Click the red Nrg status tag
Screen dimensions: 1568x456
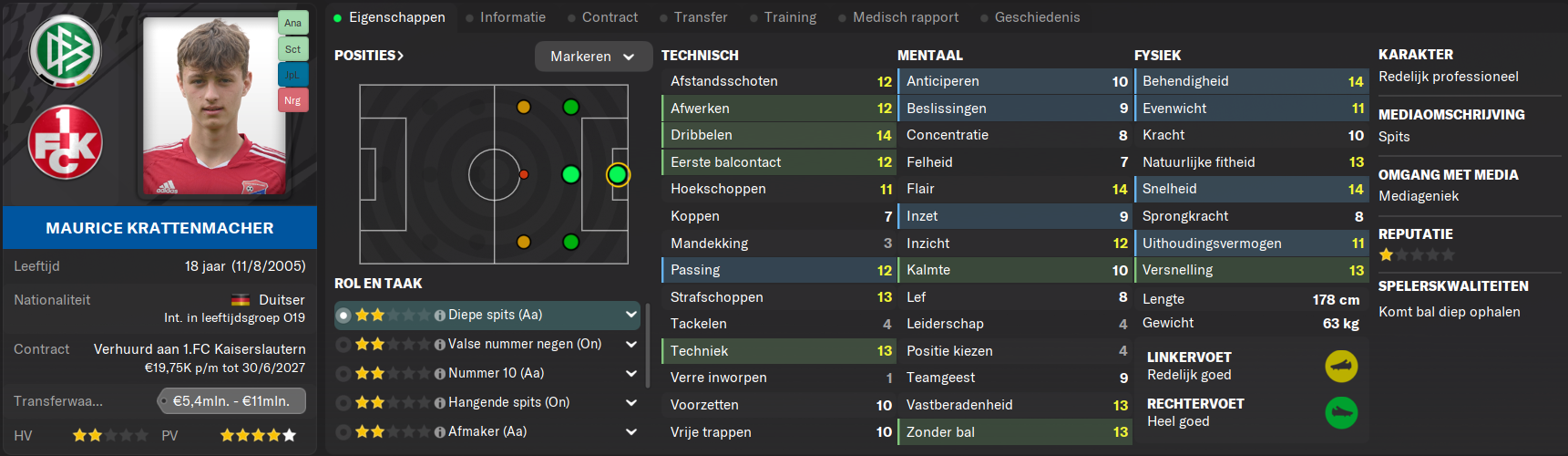point(292,100)
